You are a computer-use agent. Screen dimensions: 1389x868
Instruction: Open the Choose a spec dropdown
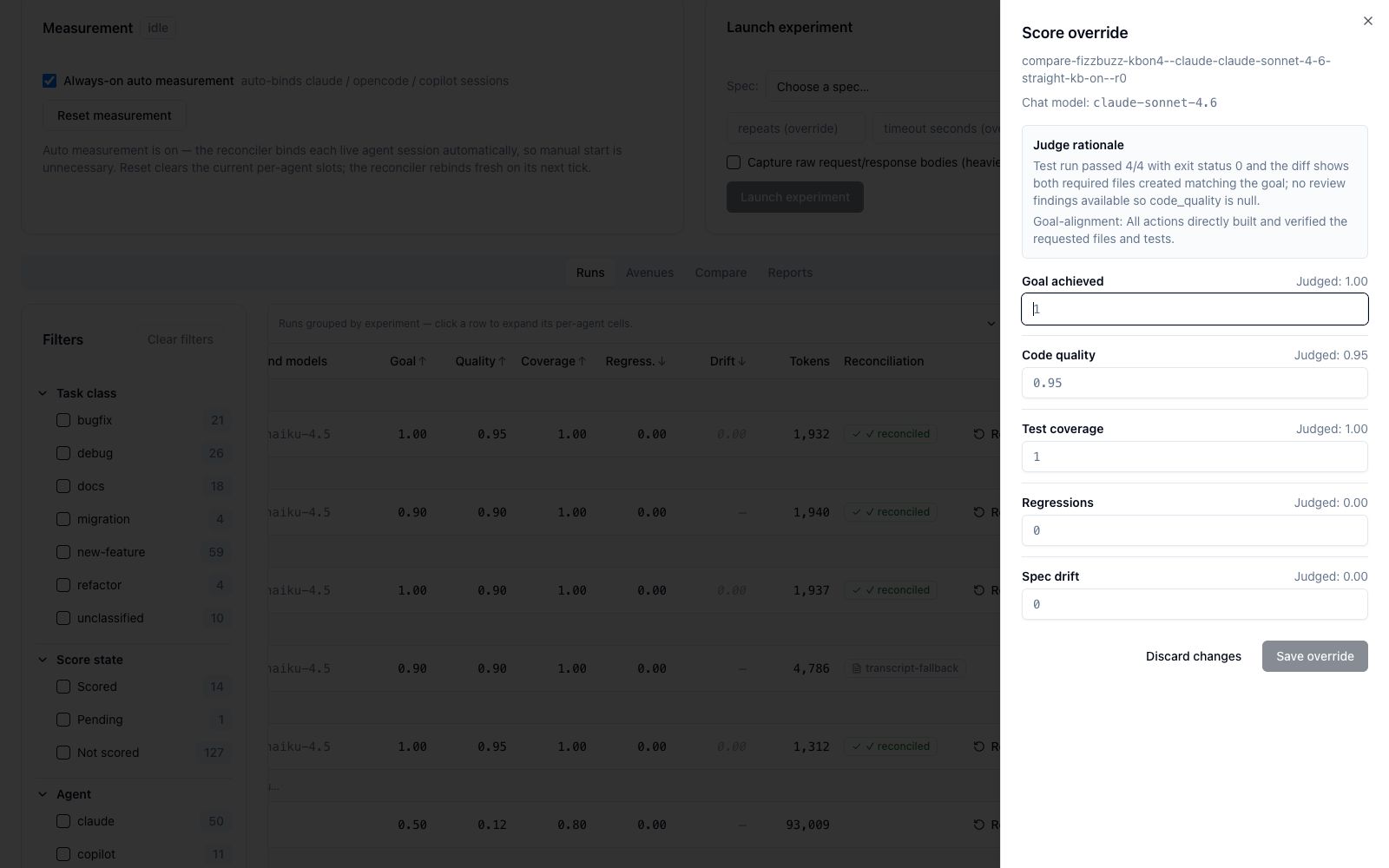point(883,87)
